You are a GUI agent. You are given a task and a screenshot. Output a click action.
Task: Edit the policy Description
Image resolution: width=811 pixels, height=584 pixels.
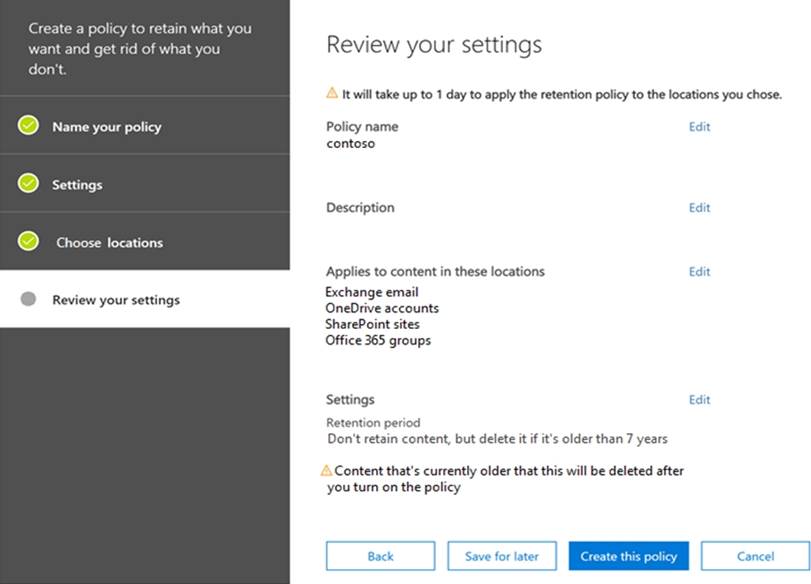[x=699, y=208]
